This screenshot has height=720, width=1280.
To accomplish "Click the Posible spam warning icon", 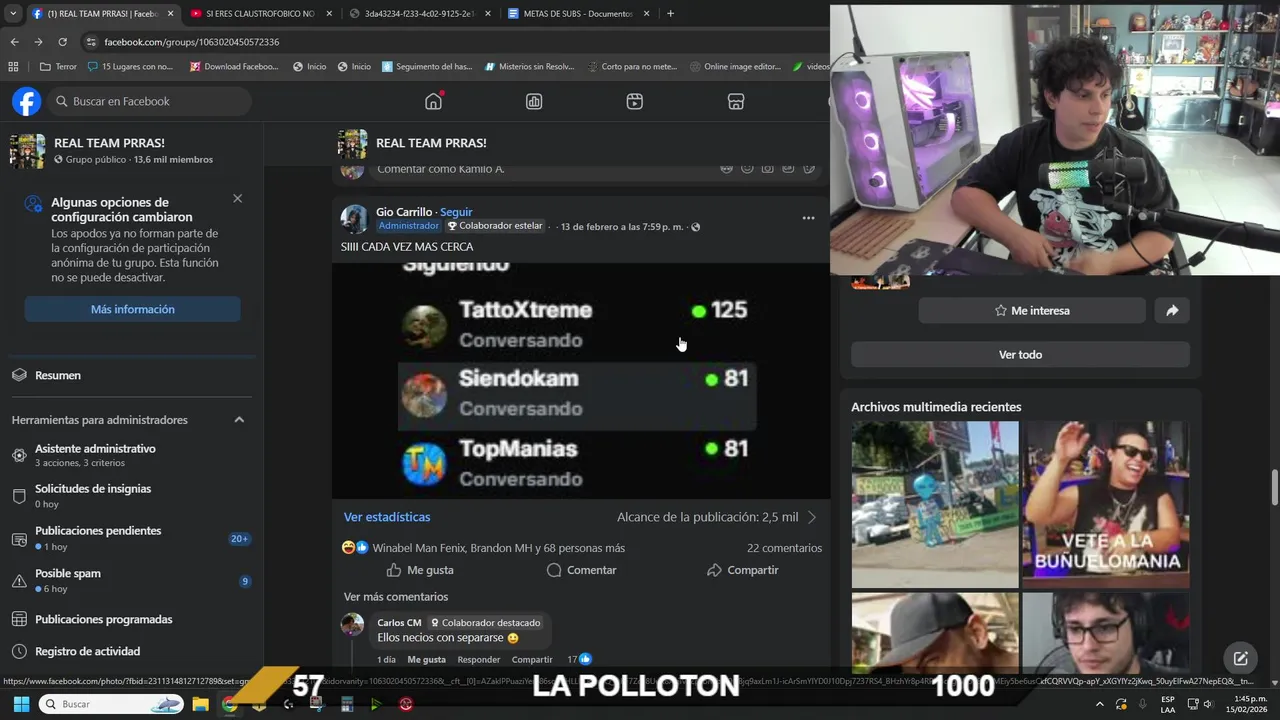I will click(19, 581).
